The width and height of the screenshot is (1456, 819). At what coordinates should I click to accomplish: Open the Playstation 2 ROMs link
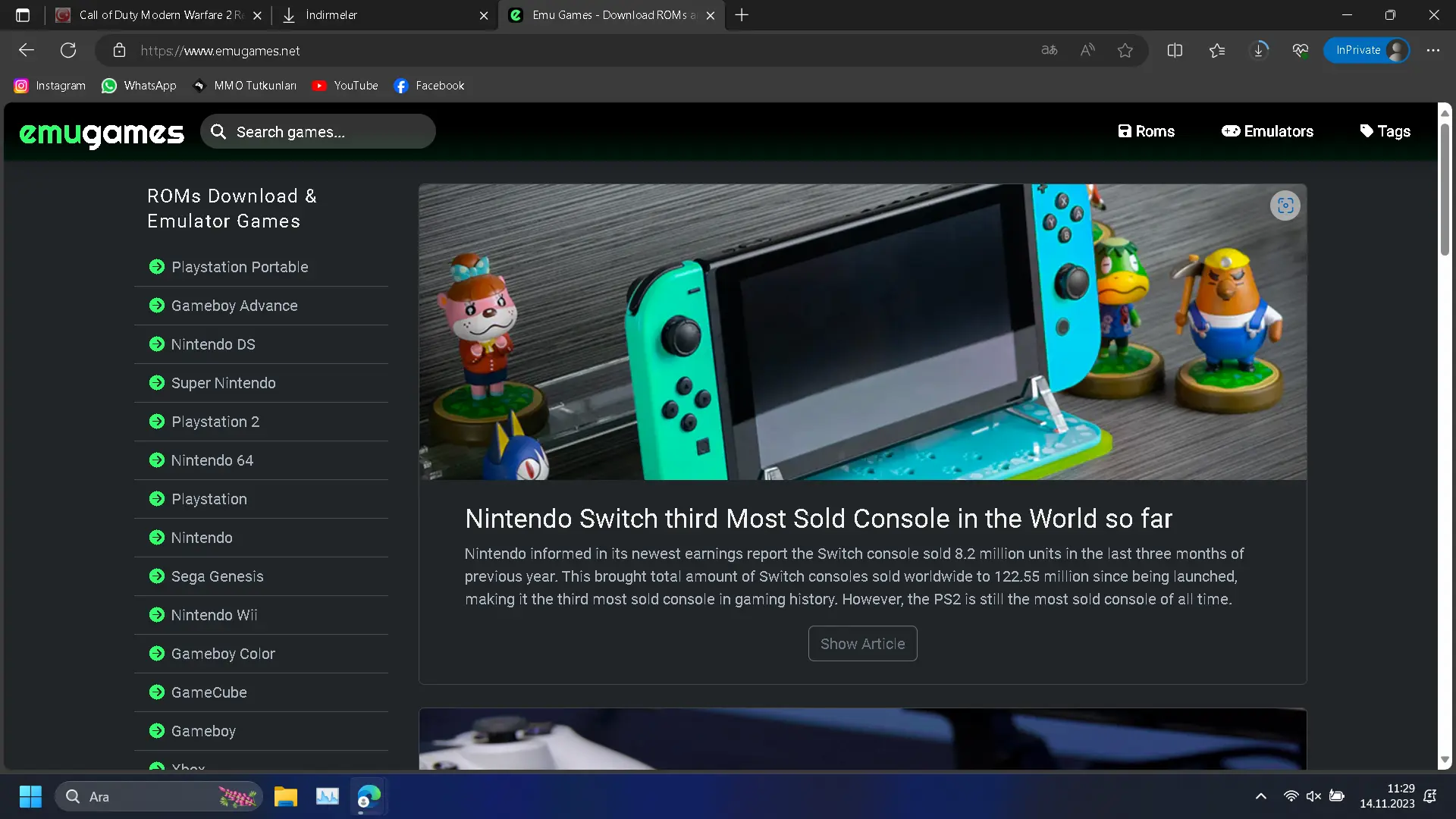pos(215,422)
